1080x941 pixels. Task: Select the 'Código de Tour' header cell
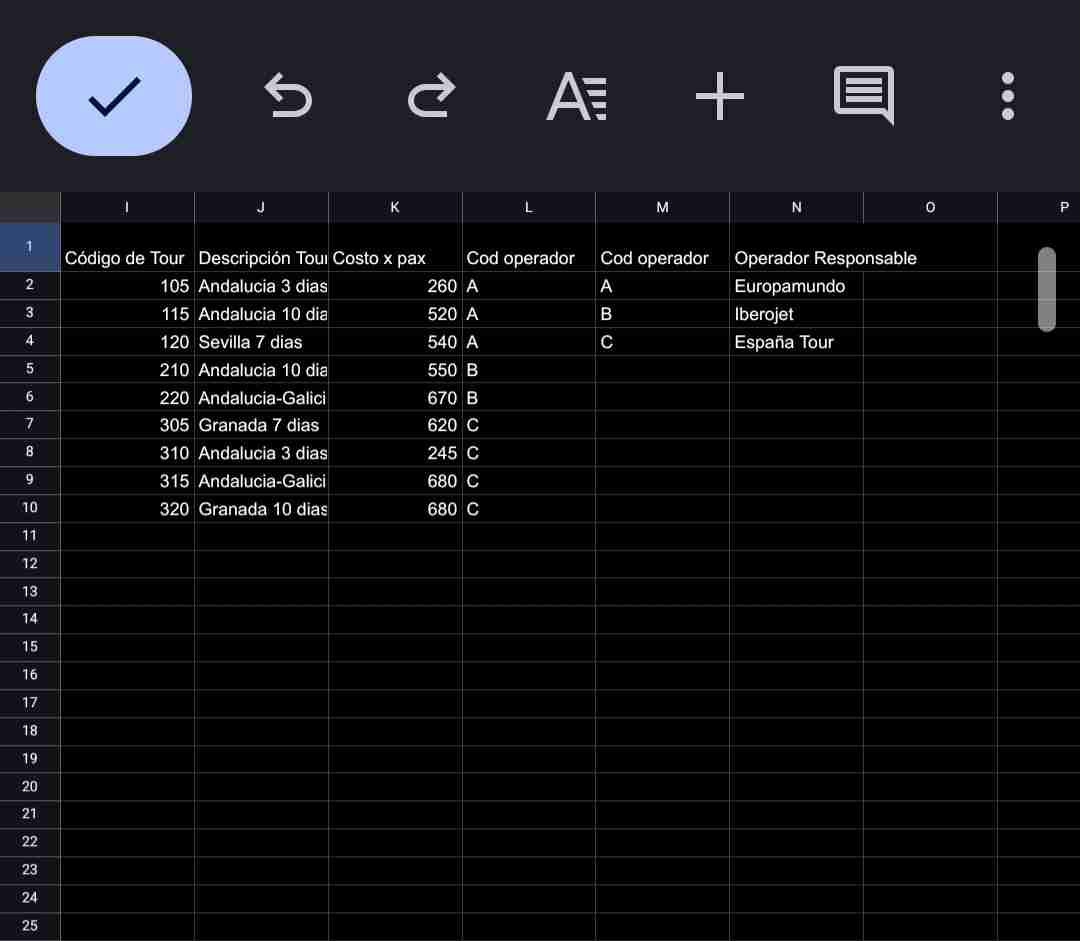click(x=127, y=258)
